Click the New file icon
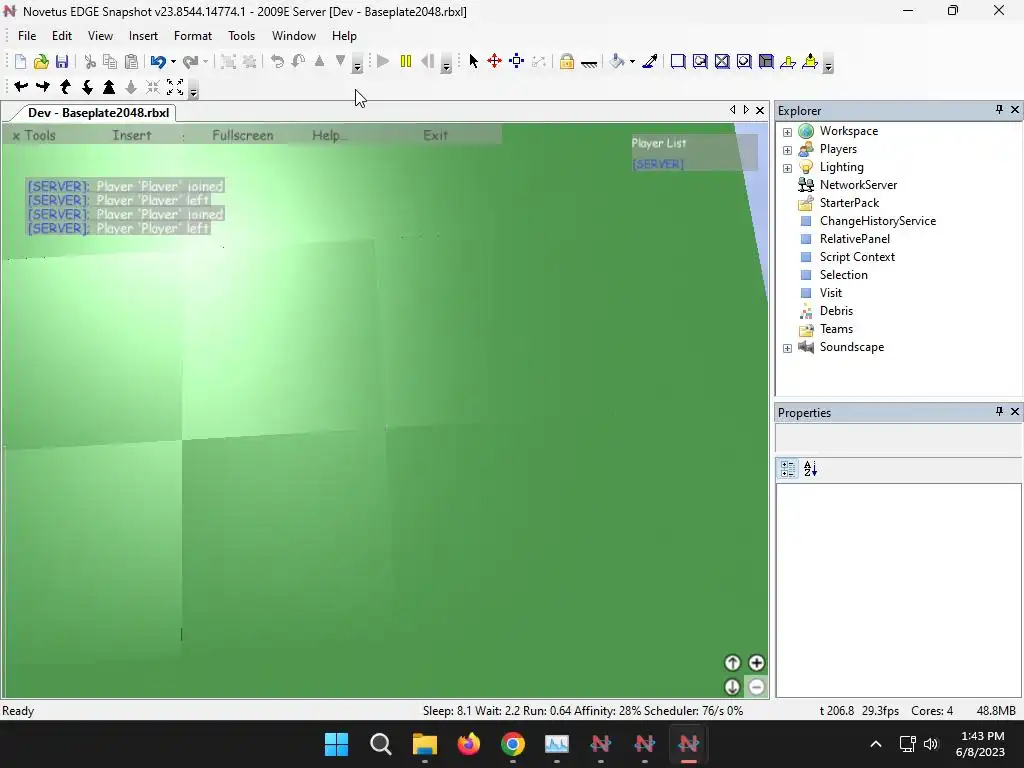Screen dimensions: 1024x768 coord(20,61)
